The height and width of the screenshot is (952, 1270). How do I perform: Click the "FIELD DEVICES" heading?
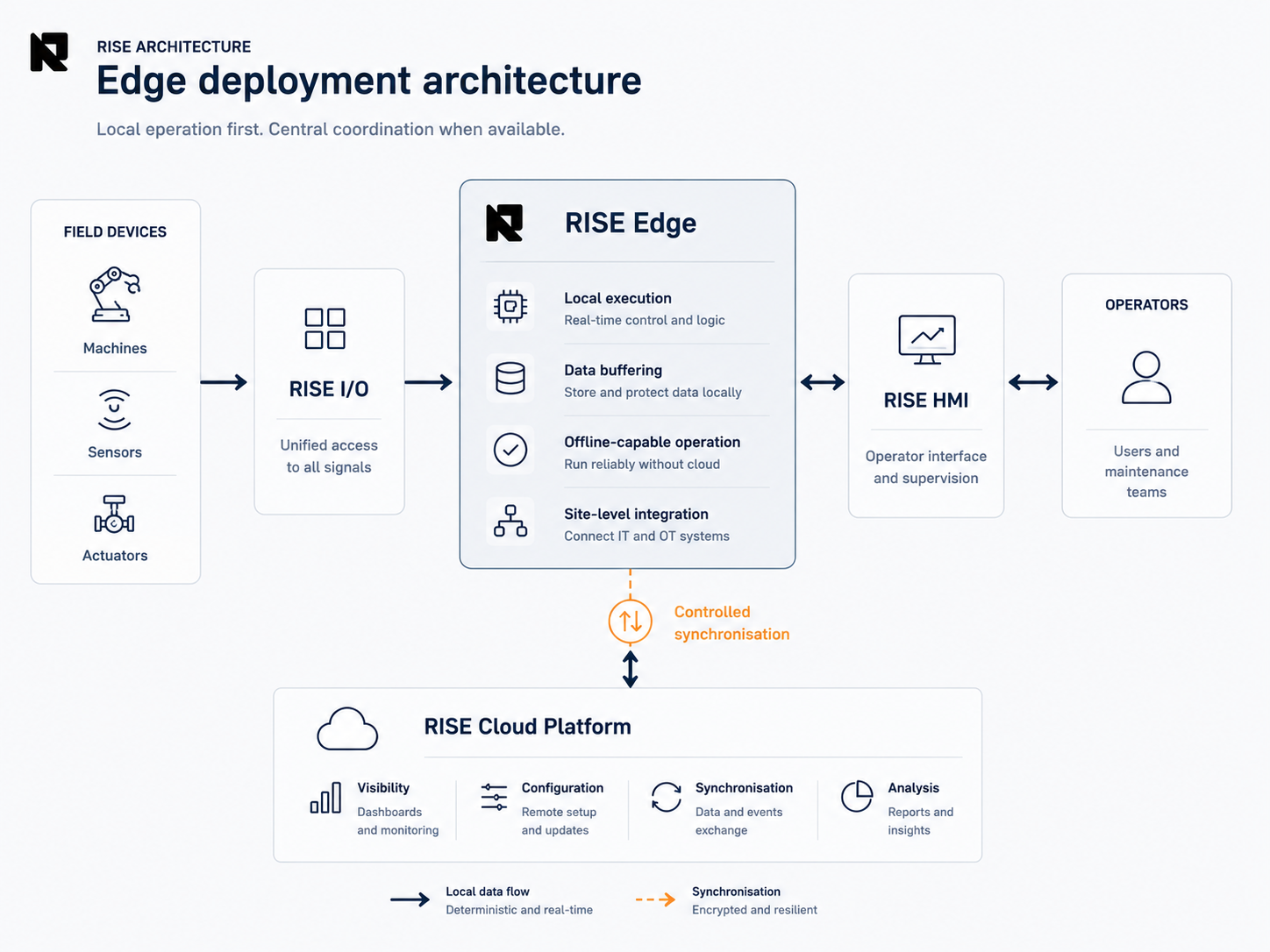pos(115,231)
